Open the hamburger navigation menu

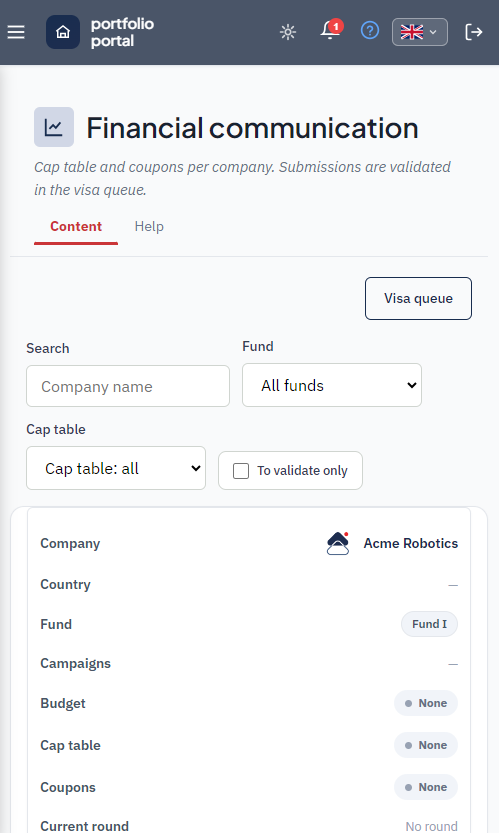(x=16, y=32)
